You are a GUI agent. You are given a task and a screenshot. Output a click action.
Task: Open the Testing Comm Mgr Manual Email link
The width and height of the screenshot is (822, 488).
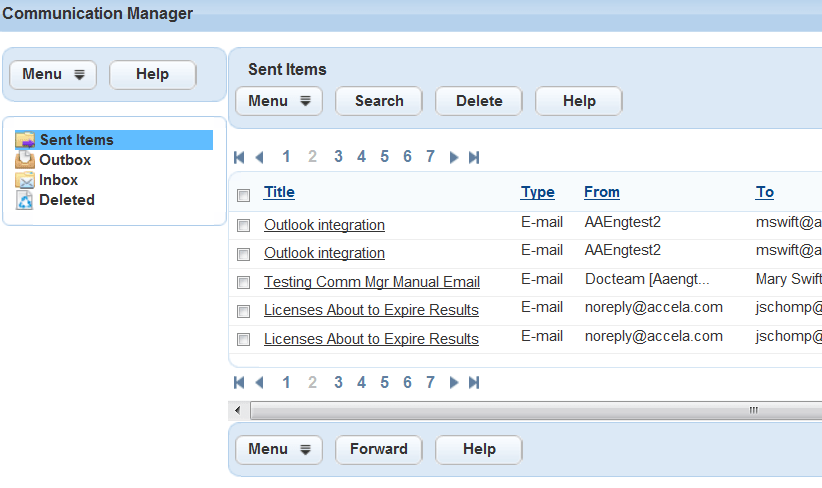(x=371, y=282)
